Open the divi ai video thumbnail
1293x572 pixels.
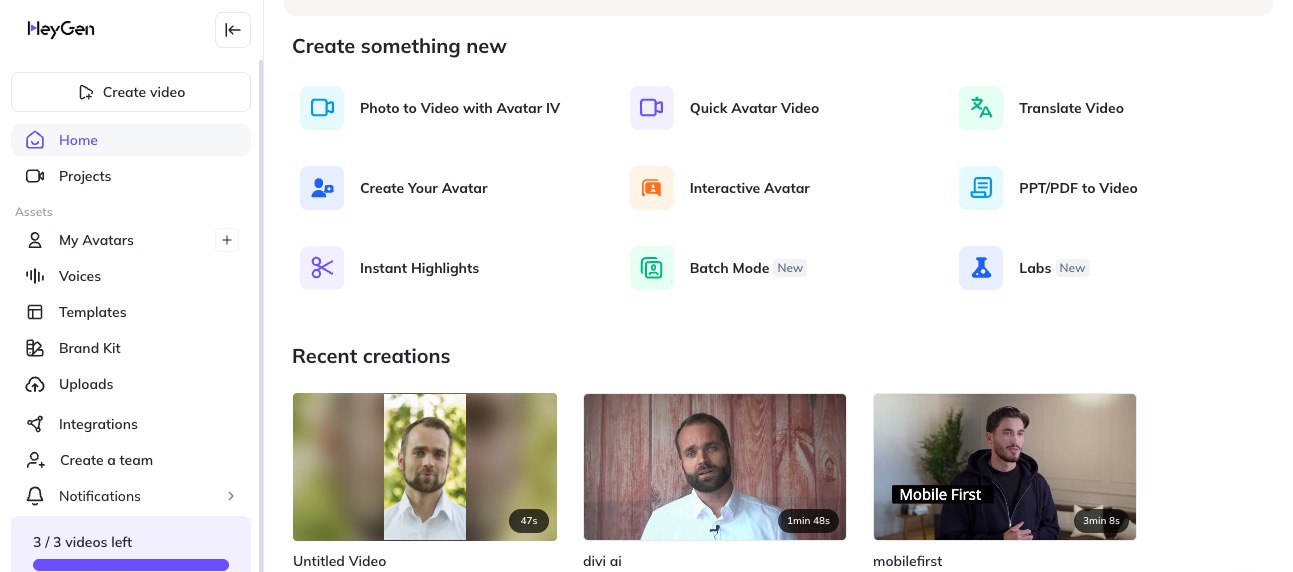click(x=714, y=466)
